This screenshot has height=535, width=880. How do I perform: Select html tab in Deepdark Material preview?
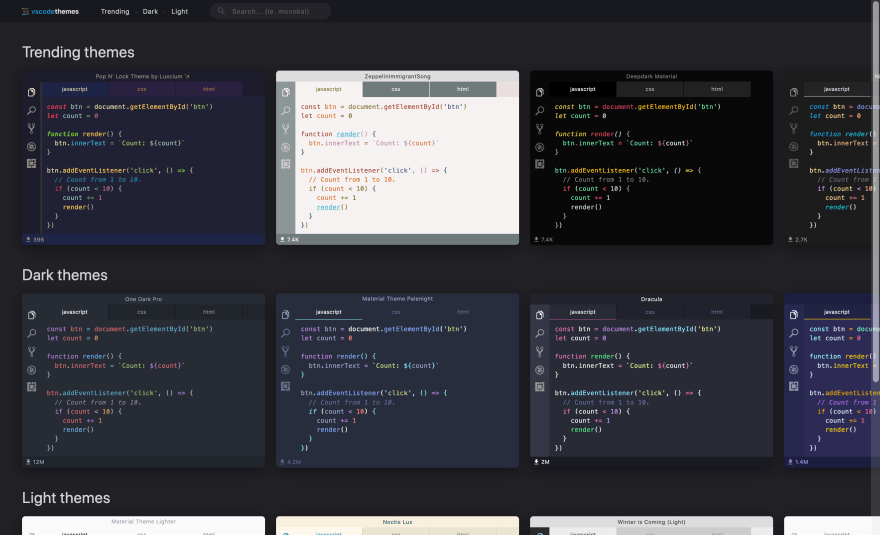pyautogui.click(x=717, y=89)
